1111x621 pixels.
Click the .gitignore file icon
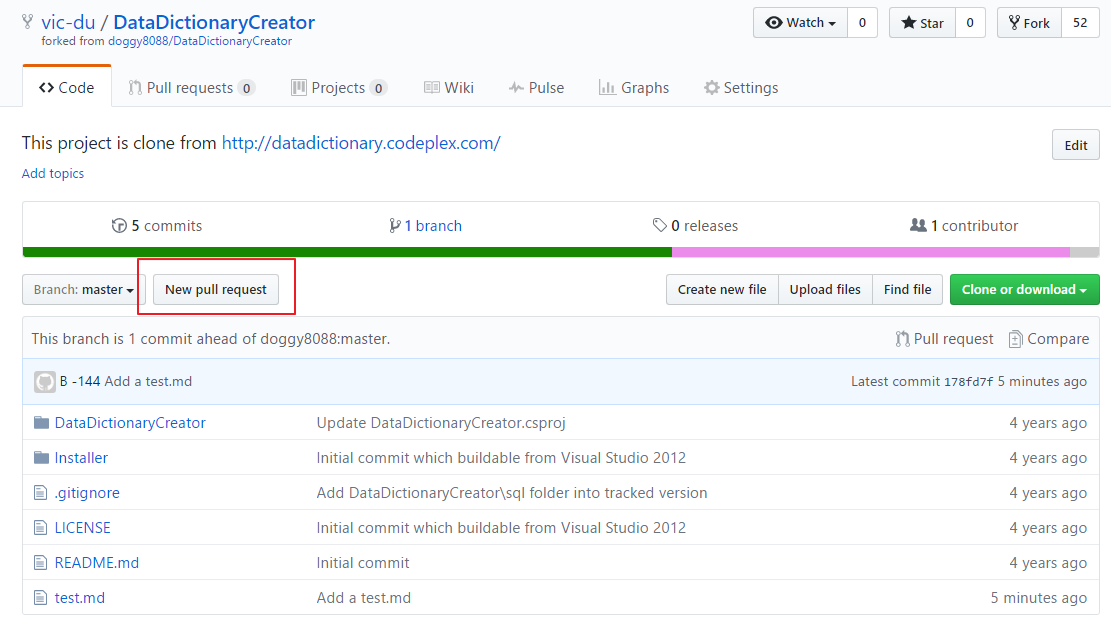coord(40,493)
